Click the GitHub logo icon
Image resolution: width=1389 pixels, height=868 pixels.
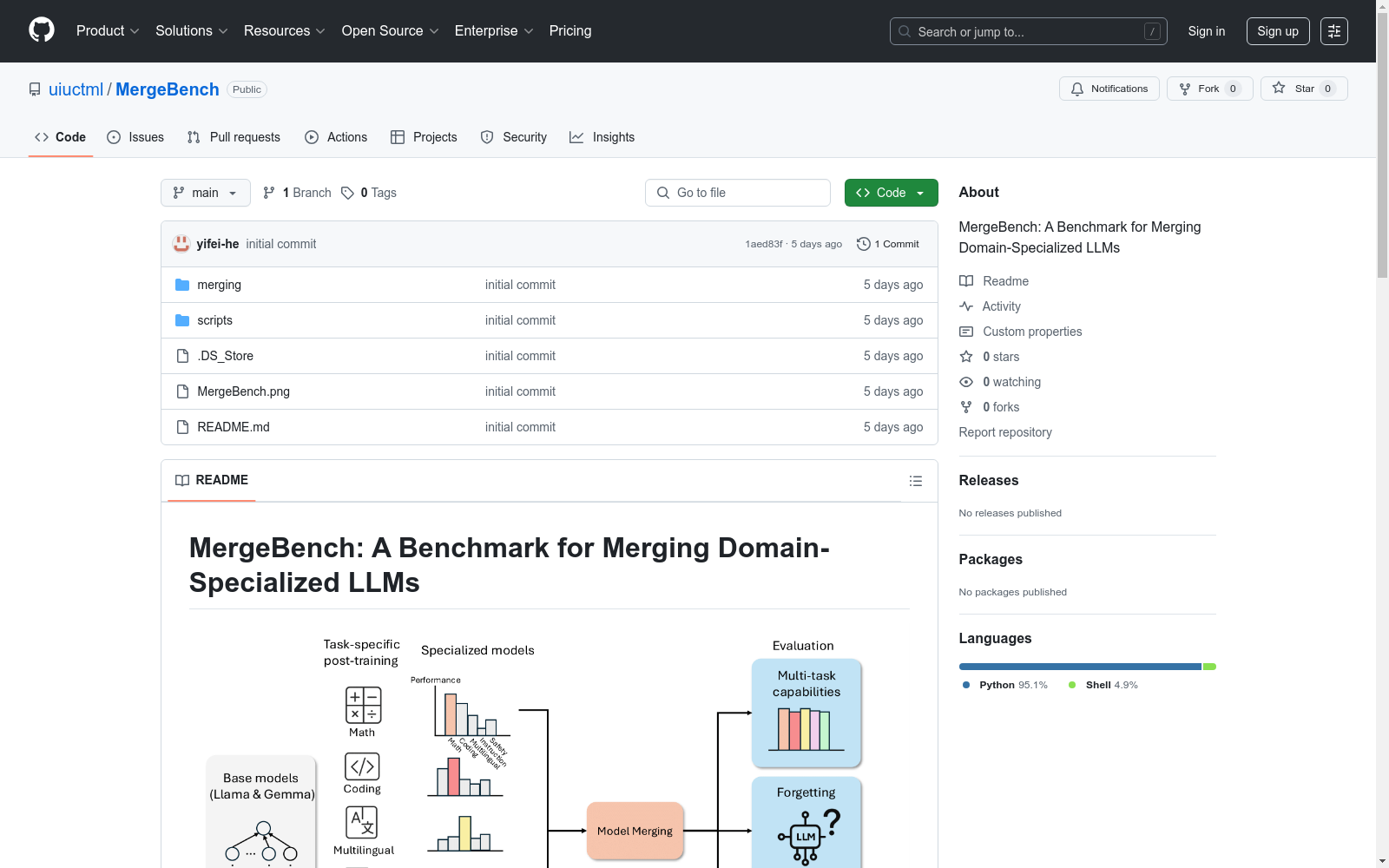pyautogui.click(x=42, y=30)
